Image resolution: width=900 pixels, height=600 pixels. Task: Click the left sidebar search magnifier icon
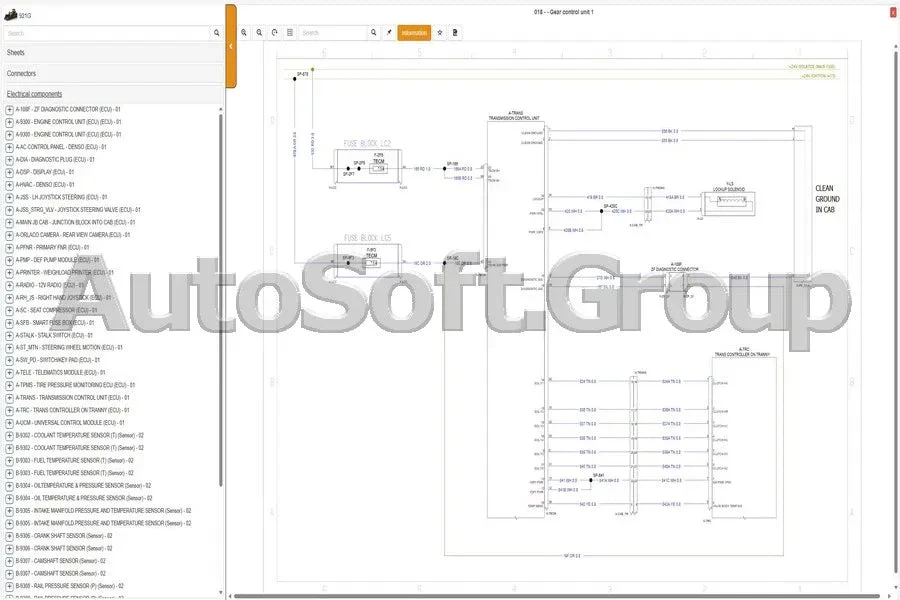[217, 33]
